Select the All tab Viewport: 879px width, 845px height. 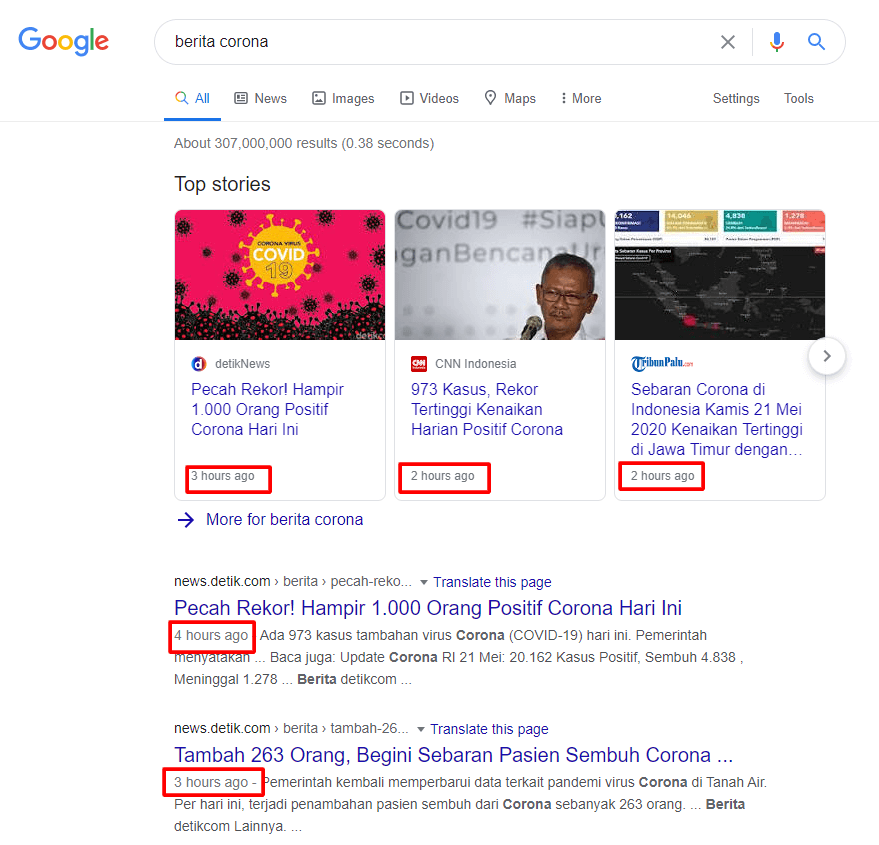point(192,99)
